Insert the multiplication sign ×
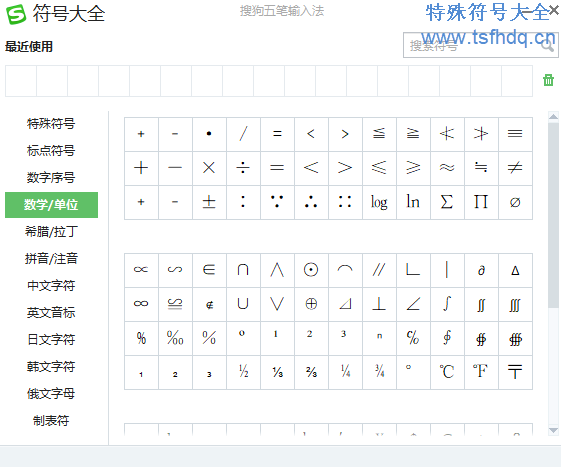Screen dimensions: 561x467 209,168
